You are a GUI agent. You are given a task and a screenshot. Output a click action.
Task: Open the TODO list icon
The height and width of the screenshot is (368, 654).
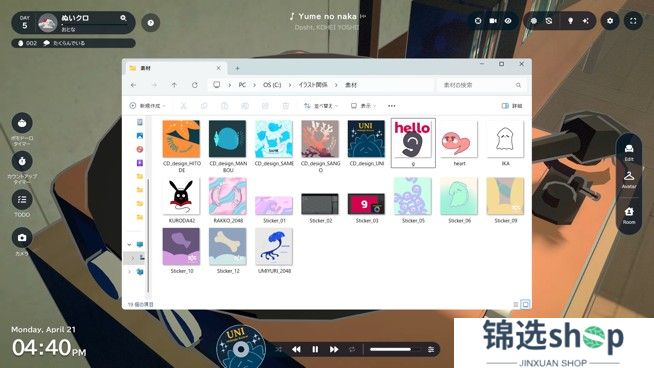click(22, 199)
